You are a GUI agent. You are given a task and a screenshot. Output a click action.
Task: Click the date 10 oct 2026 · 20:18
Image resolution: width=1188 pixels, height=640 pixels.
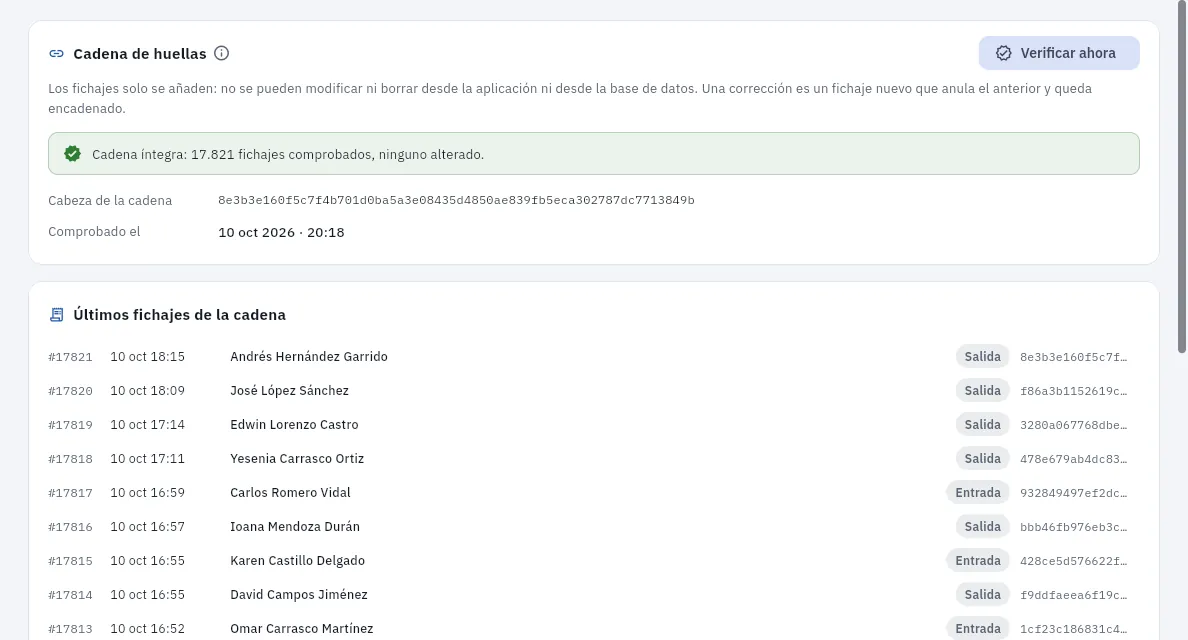281,233
